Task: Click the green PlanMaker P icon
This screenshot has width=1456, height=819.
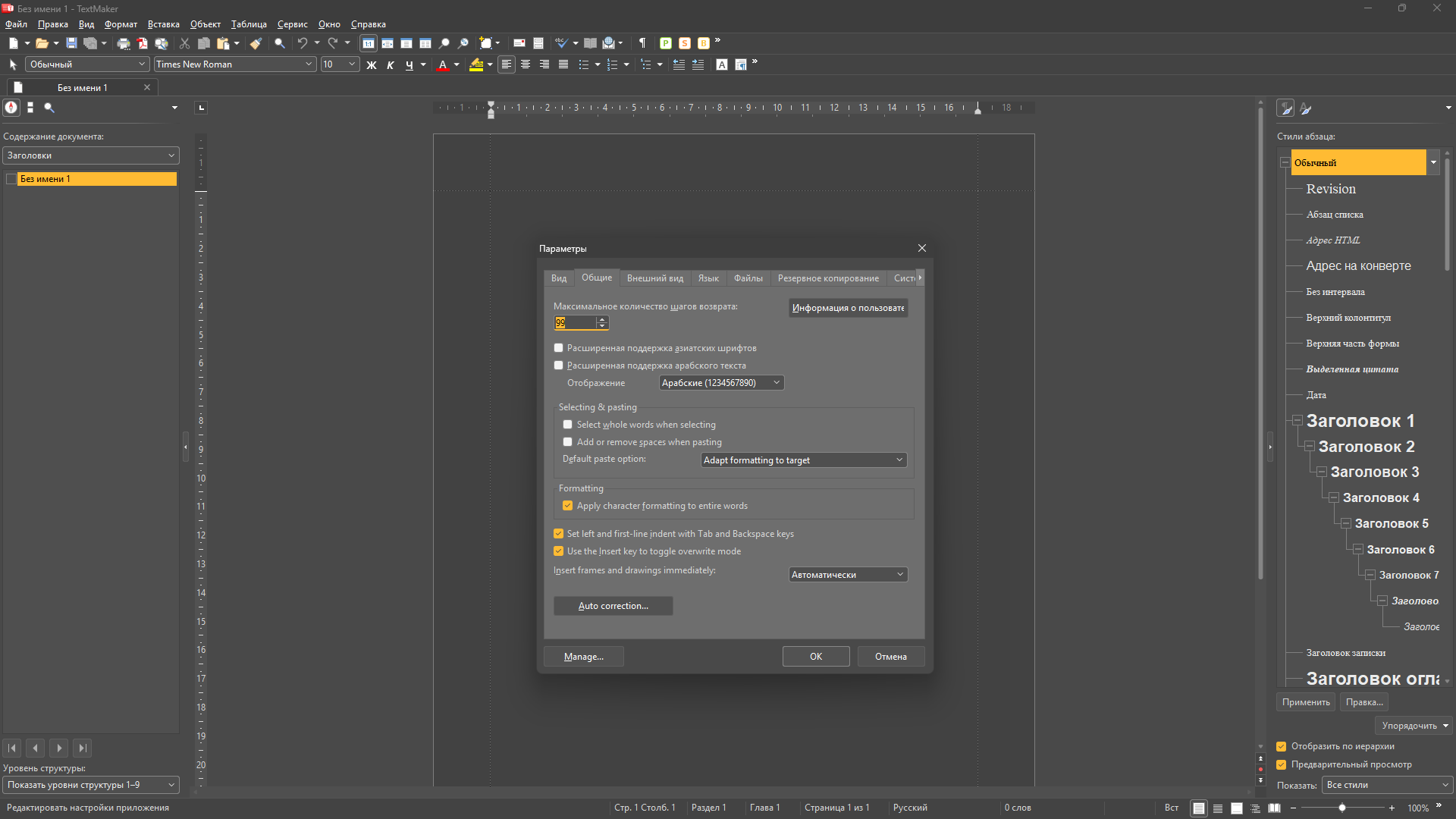Action: click(x=666, y=43)
